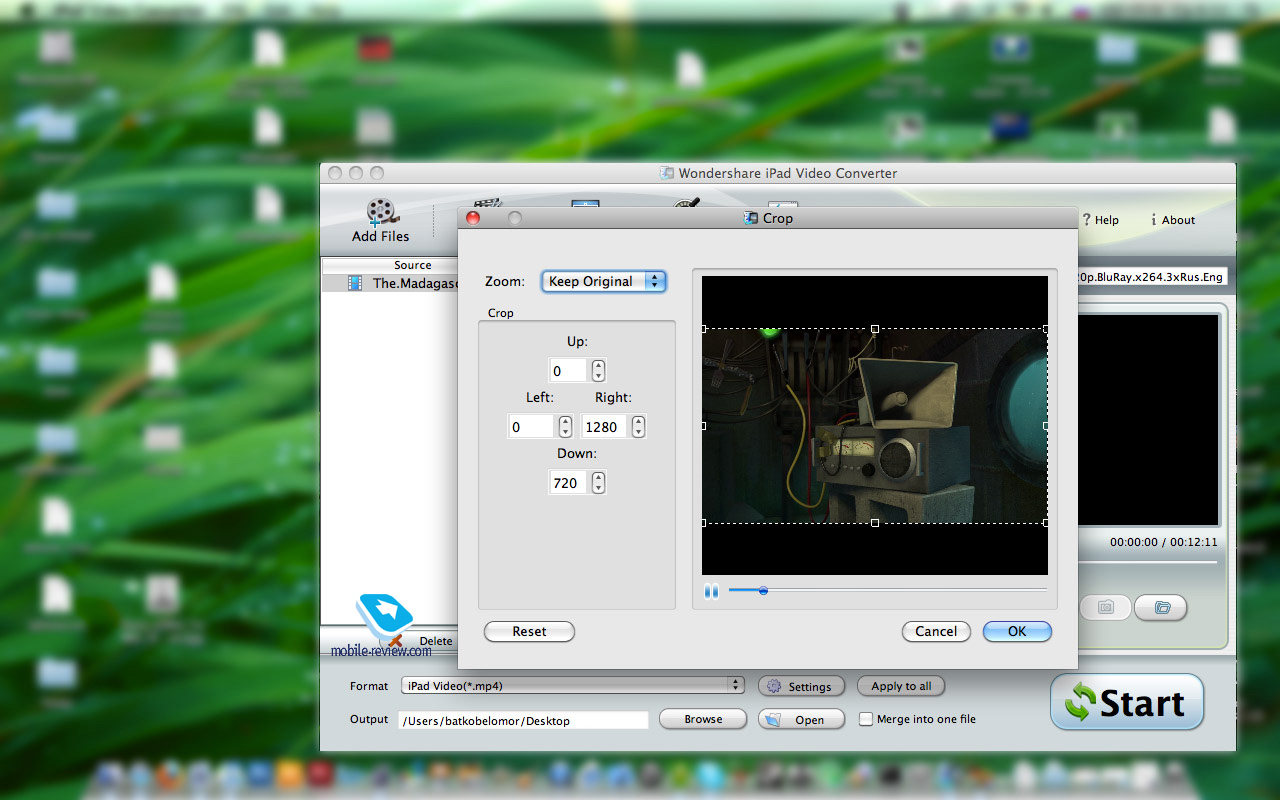1280x800 pixels.
Task: Select the top-right corner crop handle
Action: tap(1046, 329)
